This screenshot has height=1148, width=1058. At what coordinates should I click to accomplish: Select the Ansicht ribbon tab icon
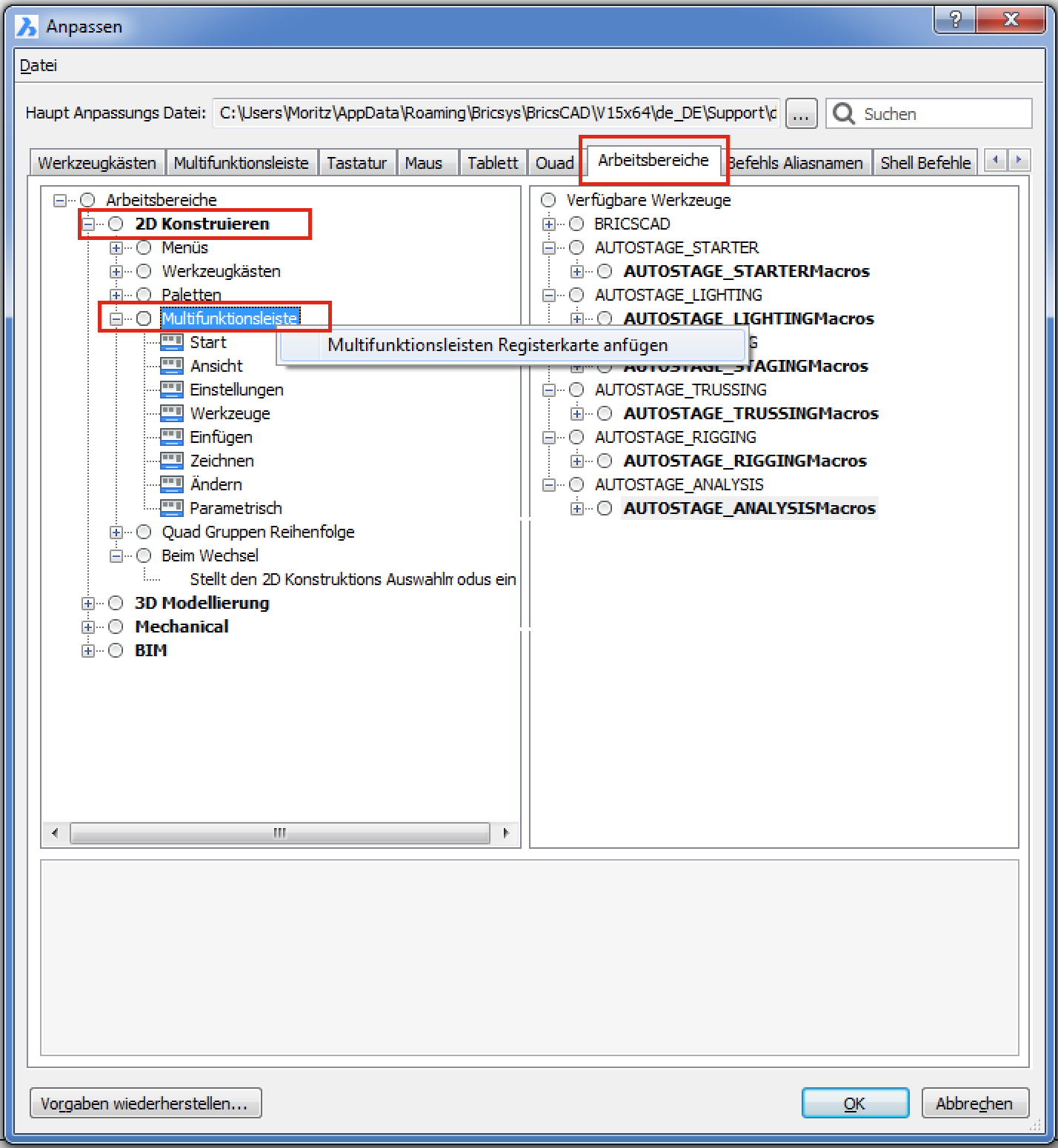(x=171, y=365)
